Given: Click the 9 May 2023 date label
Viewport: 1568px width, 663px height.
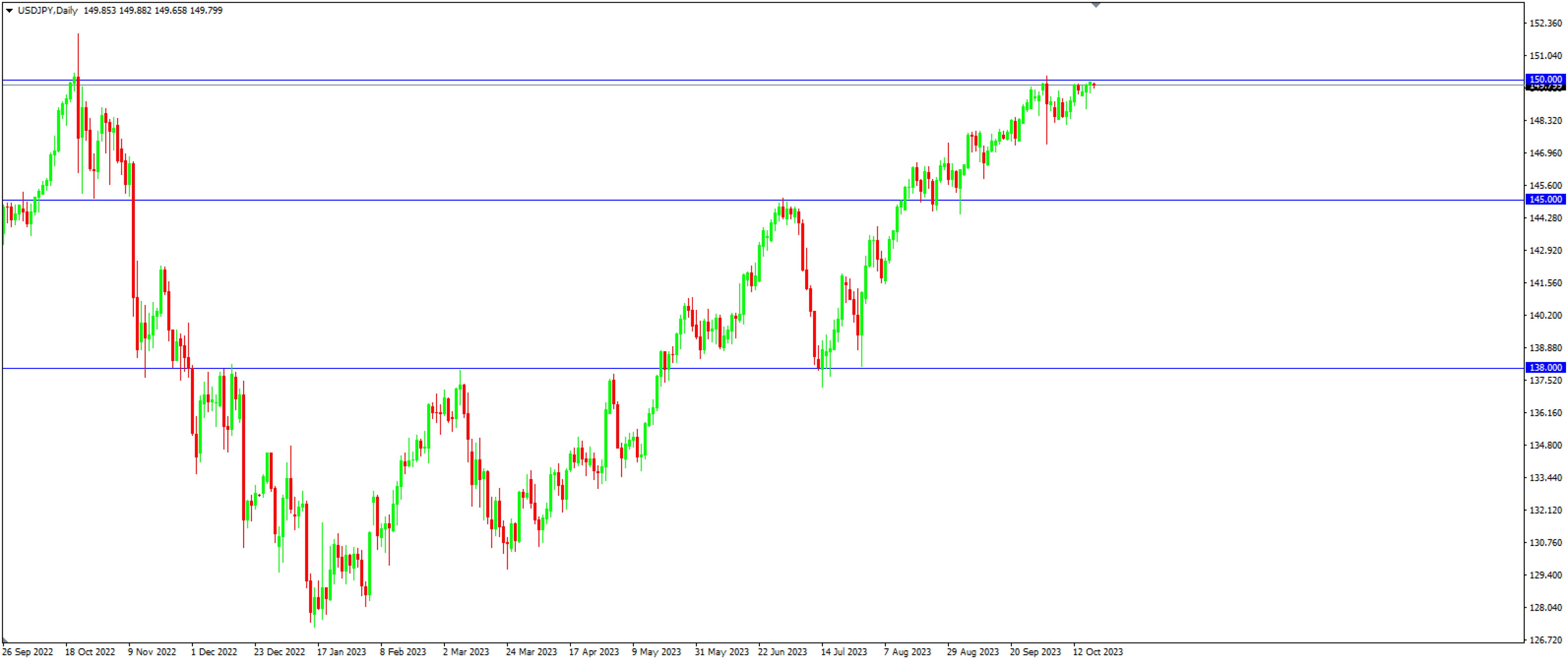Looking at the screenshot, I should point(656,652).
